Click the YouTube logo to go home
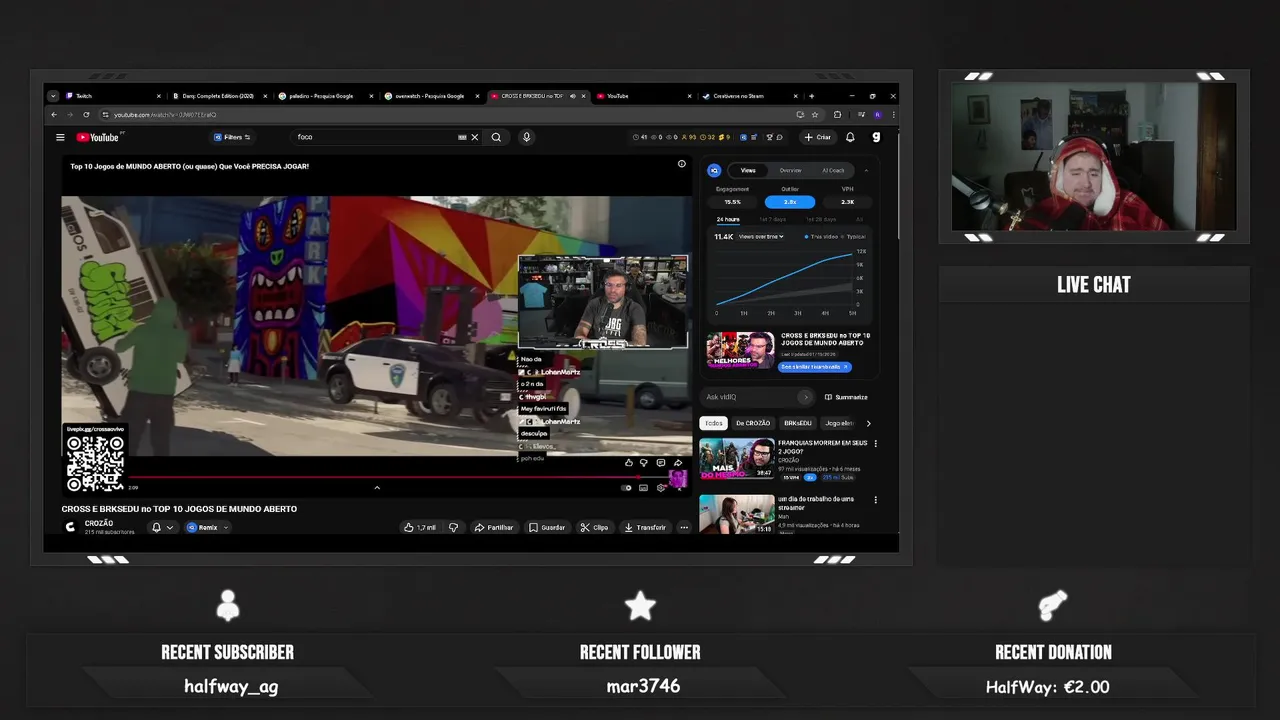Screen dimensions: 1280x720 click(98, 137)
